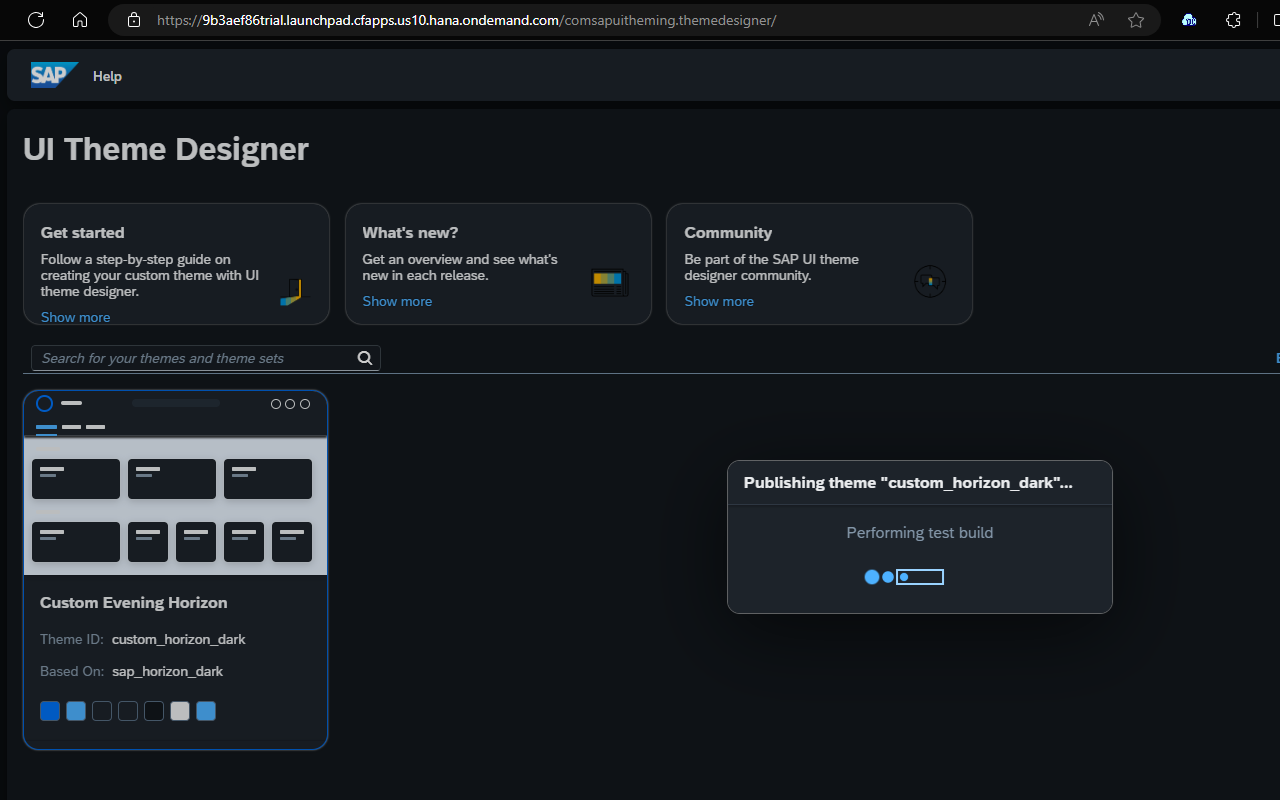Open the Help menu
Image resolution: width=1280 pixels, height=800 pixels.
click(107, 76)
